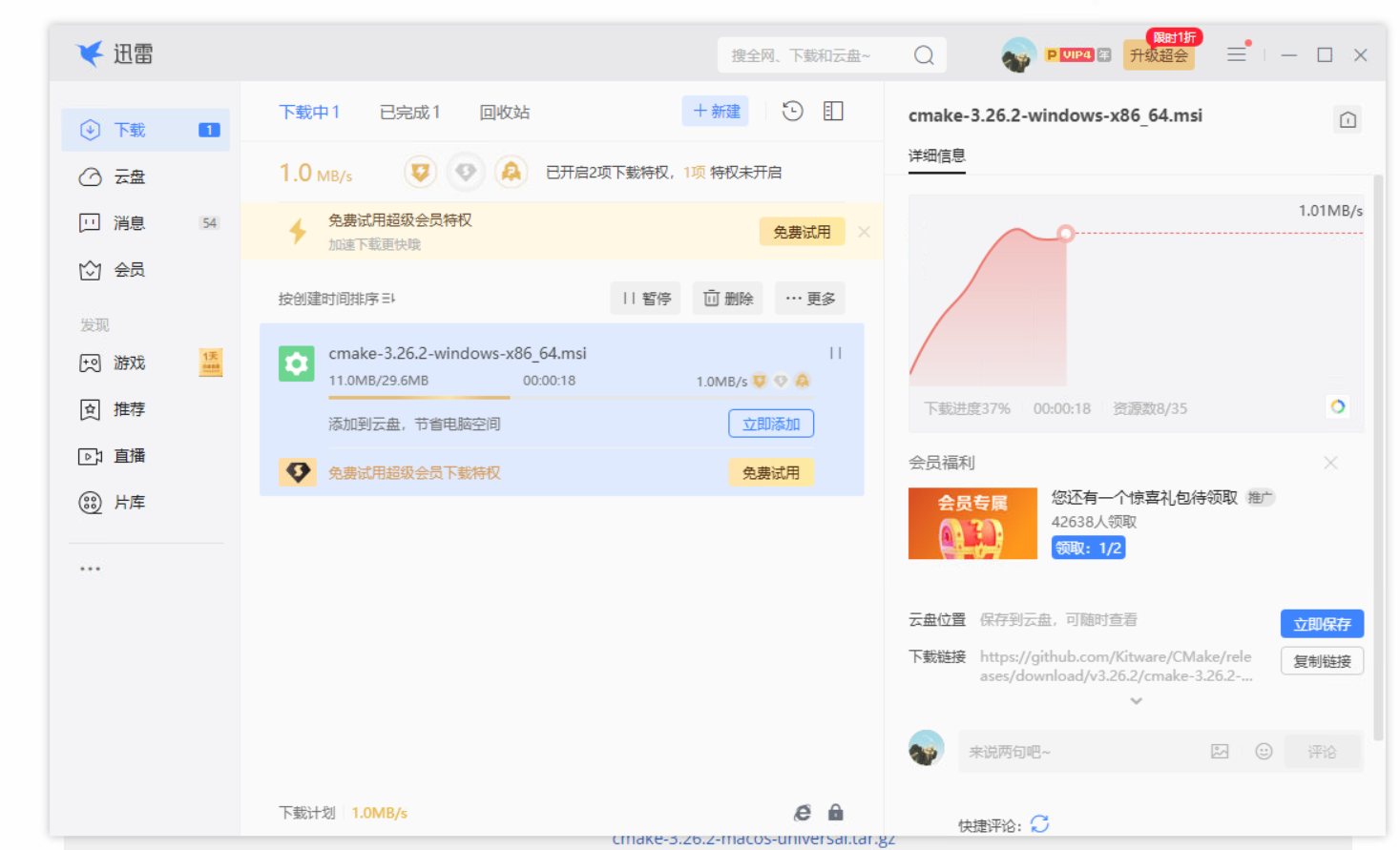The height and width of the screenshot is (850, 1400).
Task: Open the 会员专属 gift thumbnail
Action: pyautogui.click(x=972, y=523)
